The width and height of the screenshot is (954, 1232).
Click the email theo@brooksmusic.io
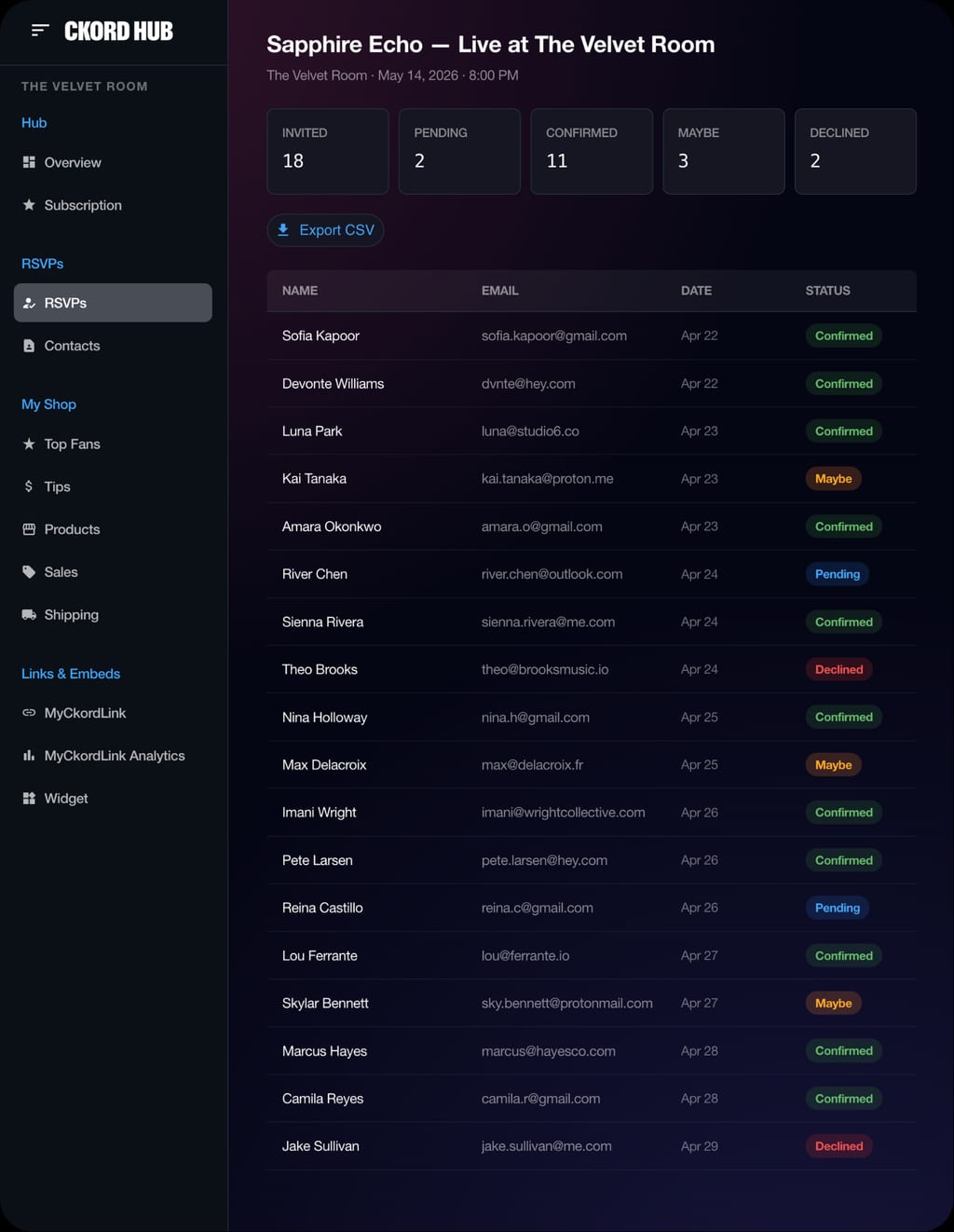click(x=545, y=669)
